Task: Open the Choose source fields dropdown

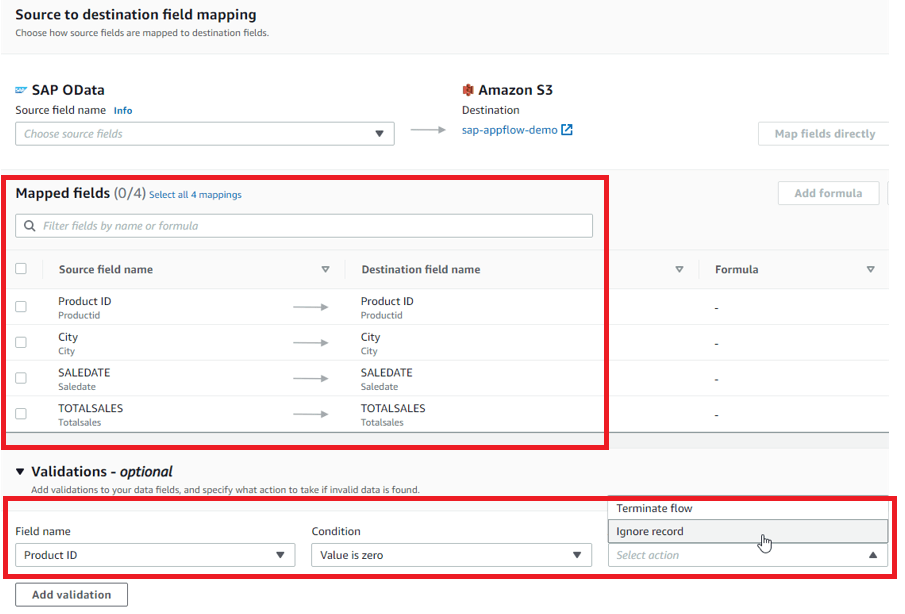Action: pyautogui.click(x=205, y=134)
